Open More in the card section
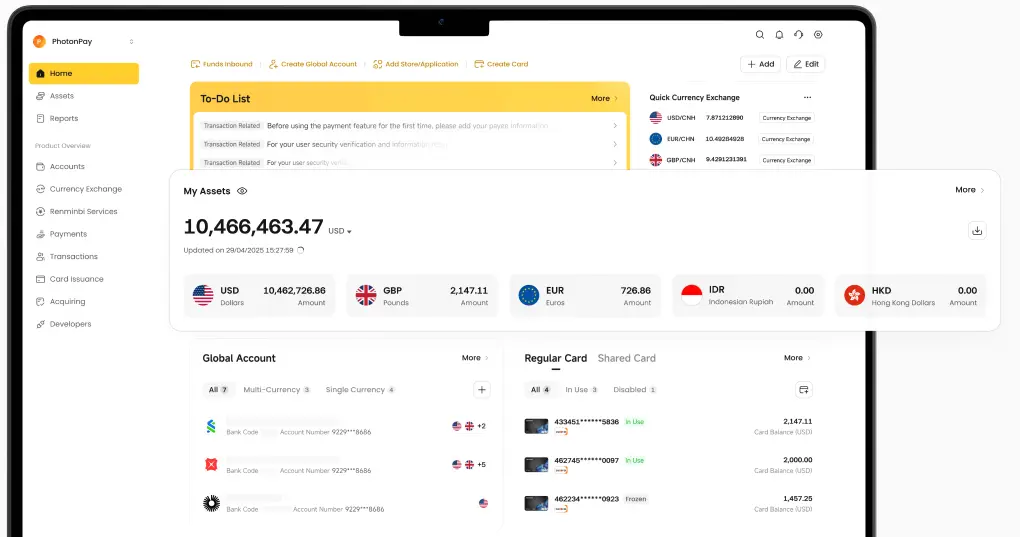This screenshot has width=1020, height=537. [x=797, y=358]
